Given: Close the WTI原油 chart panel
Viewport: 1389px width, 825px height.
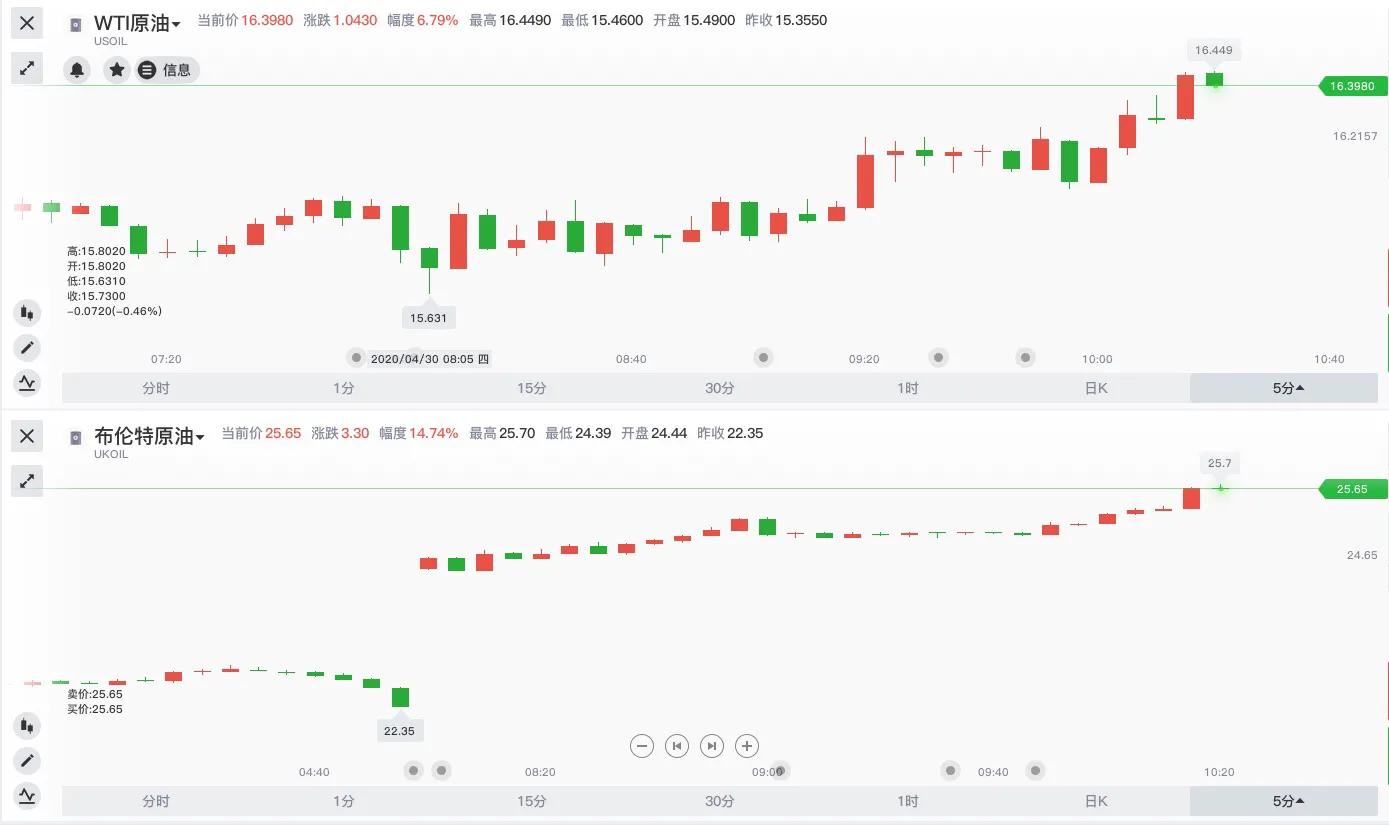Looking at the screenshot, I should (x=27, y=23).
